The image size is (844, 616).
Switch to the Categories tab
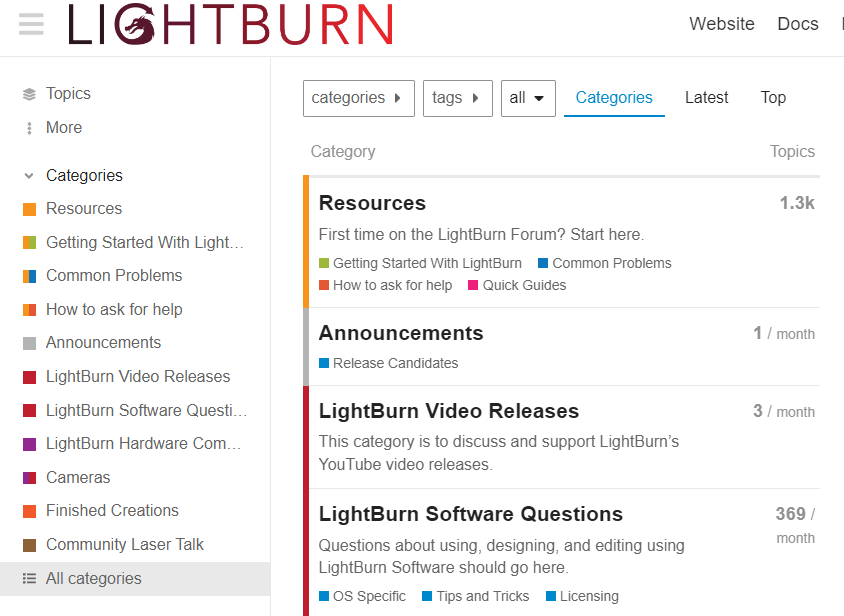point(614,97)
